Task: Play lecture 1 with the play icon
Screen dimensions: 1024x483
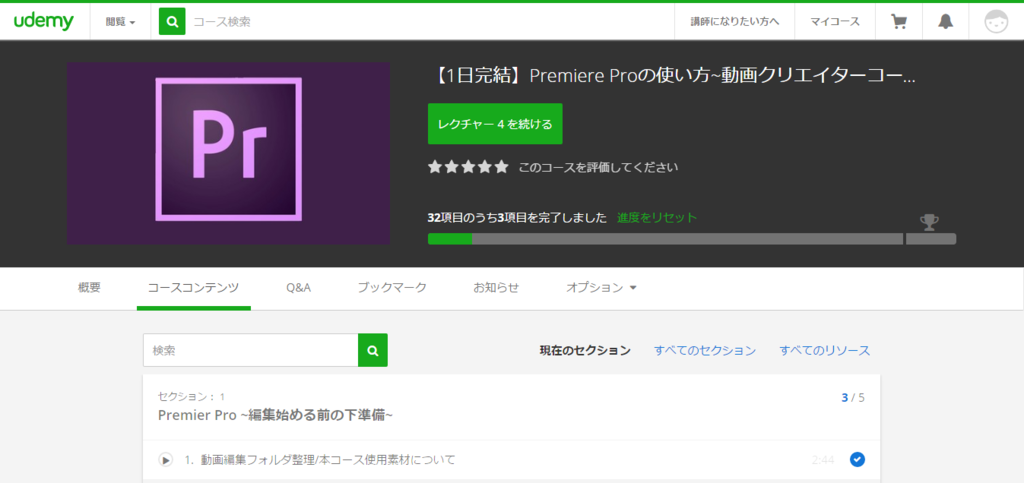Action: pyautogui.click(x=166, y=460)
